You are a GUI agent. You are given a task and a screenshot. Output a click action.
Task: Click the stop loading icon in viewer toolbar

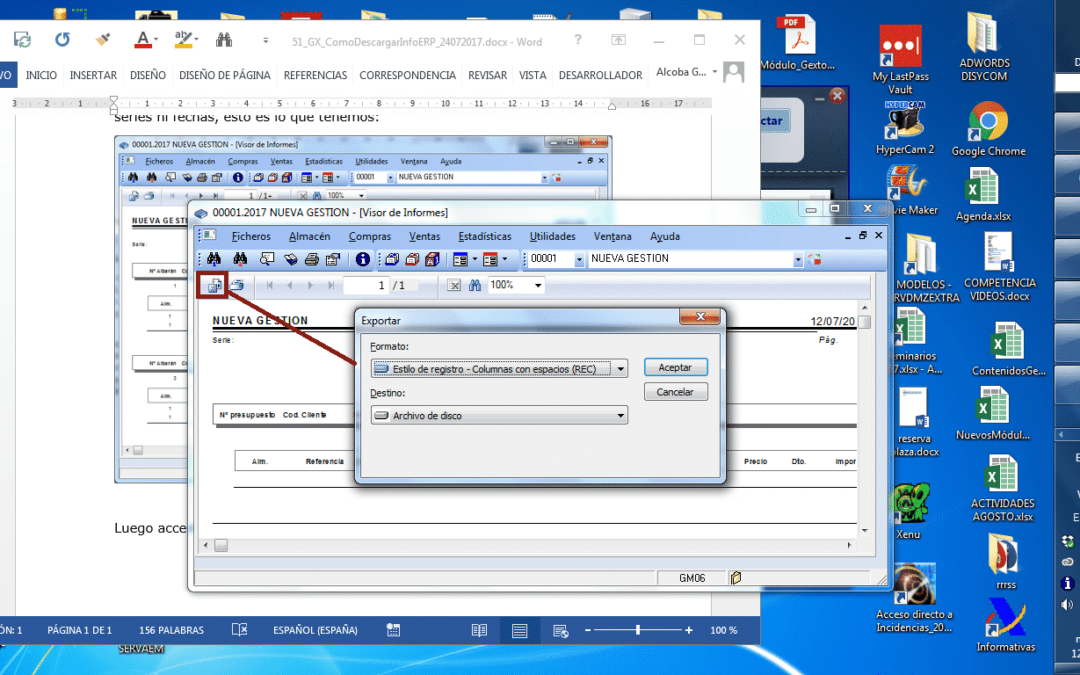[x=453, y=285]
